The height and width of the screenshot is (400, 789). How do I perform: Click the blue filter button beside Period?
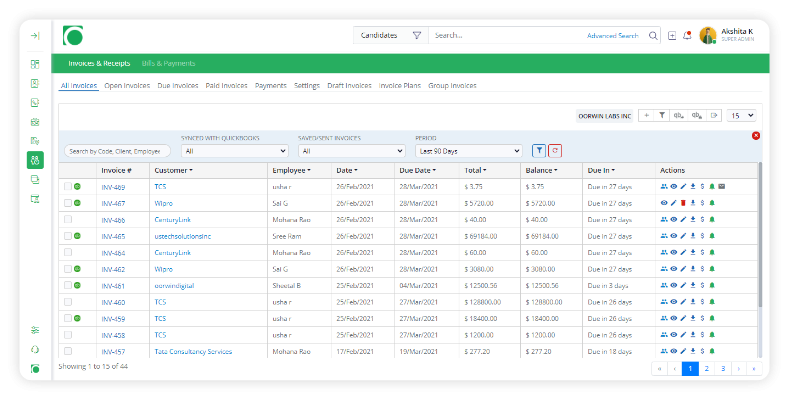click(x=539, y=151)
